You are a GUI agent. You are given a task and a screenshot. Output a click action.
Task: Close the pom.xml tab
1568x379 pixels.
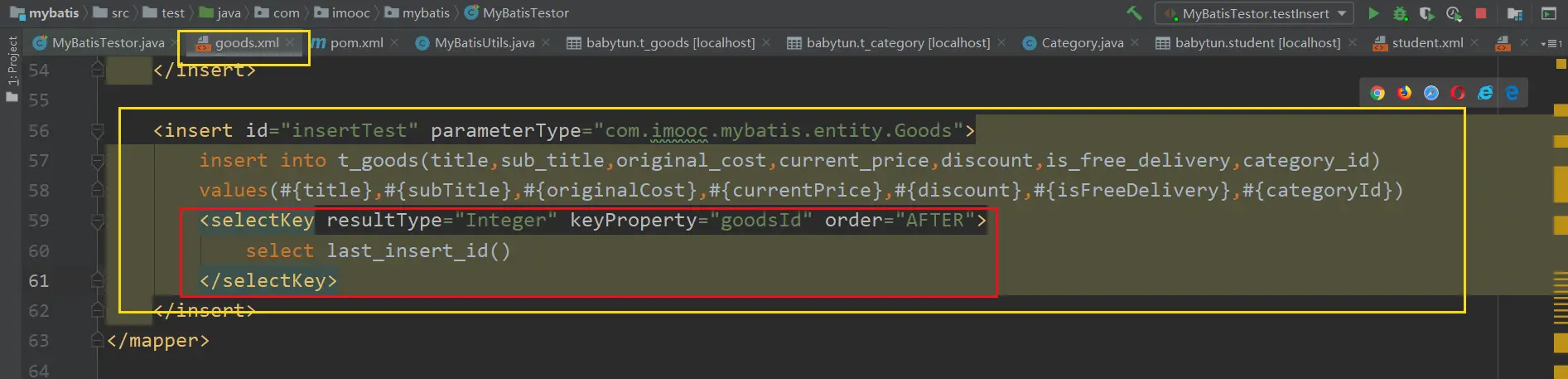click(394, 42)
